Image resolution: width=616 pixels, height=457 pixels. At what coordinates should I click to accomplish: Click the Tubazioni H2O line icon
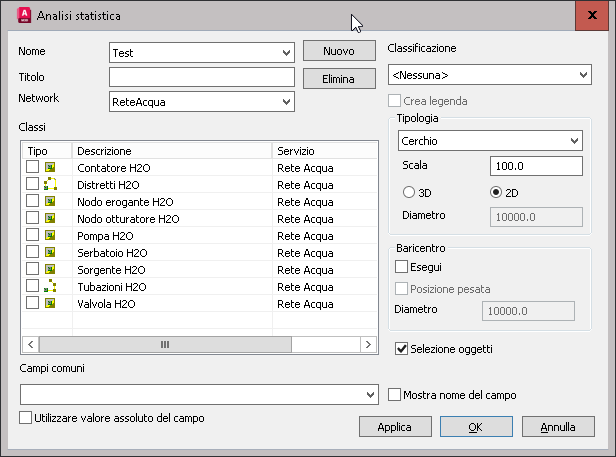(x=50, y=286)
